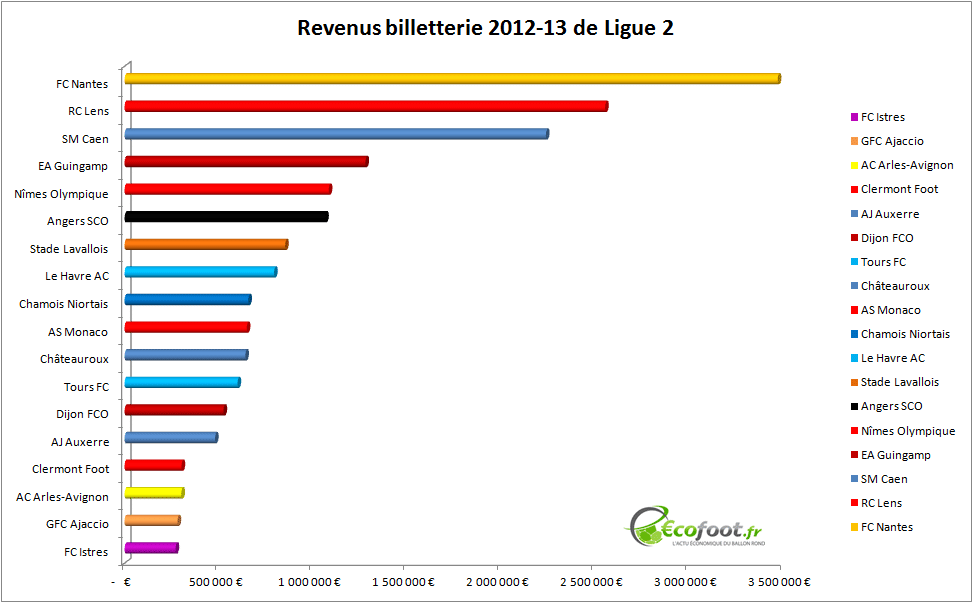Image resolution: width=973 pixels, height=603 pixels.
Task: Click the yellow AC Arles-Avignon bar
Action: coord(154,493)
